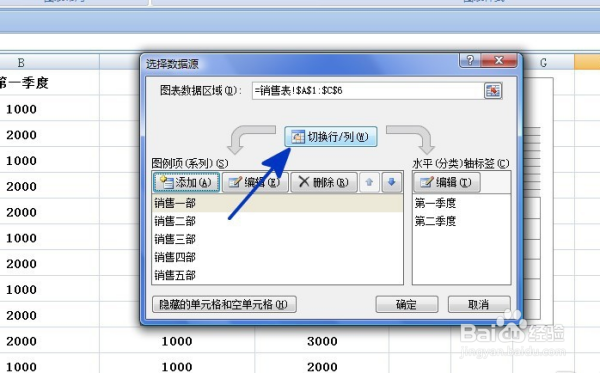Viewport: 600px width, 373px height.
Task: Click the Delete (删除) series button
Action: [x=324, y=182]
